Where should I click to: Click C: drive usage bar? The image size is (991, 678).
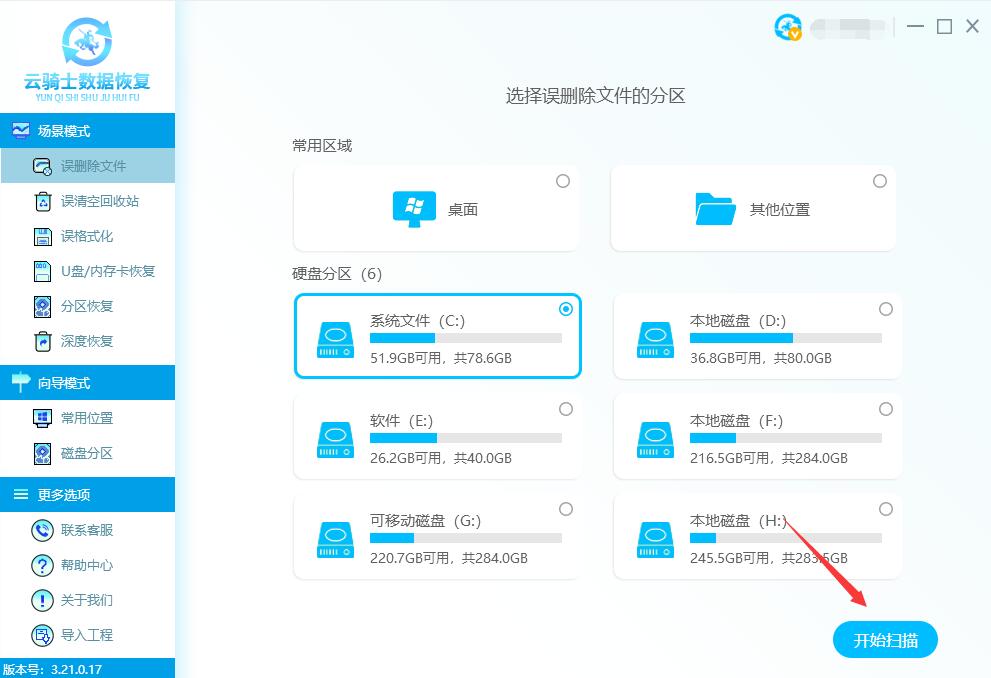[466, 338]
